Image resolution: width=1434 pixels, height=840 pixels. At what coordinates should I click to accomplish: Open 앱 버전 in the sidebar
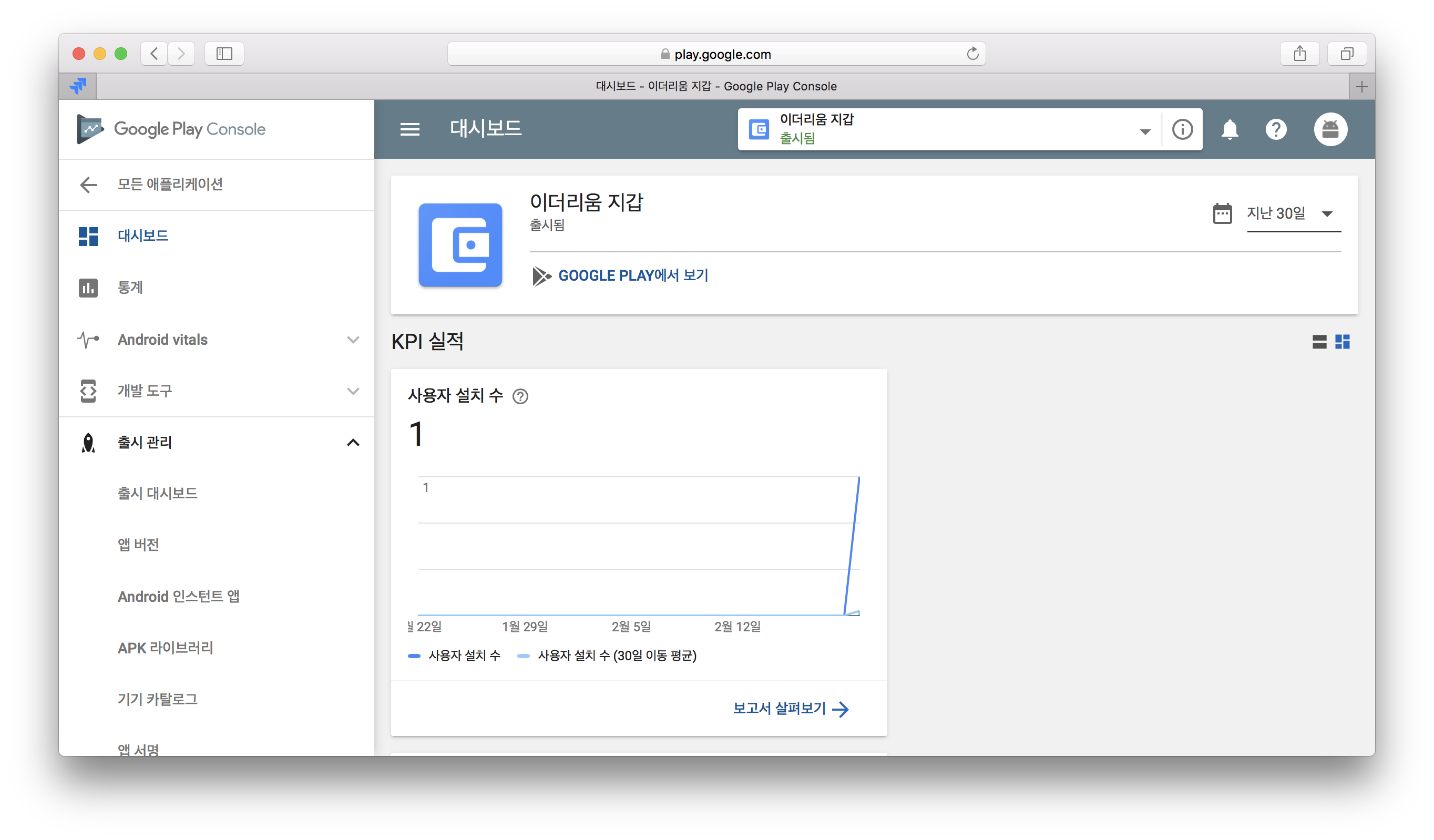pyautogui.click(x=138, y=545)
